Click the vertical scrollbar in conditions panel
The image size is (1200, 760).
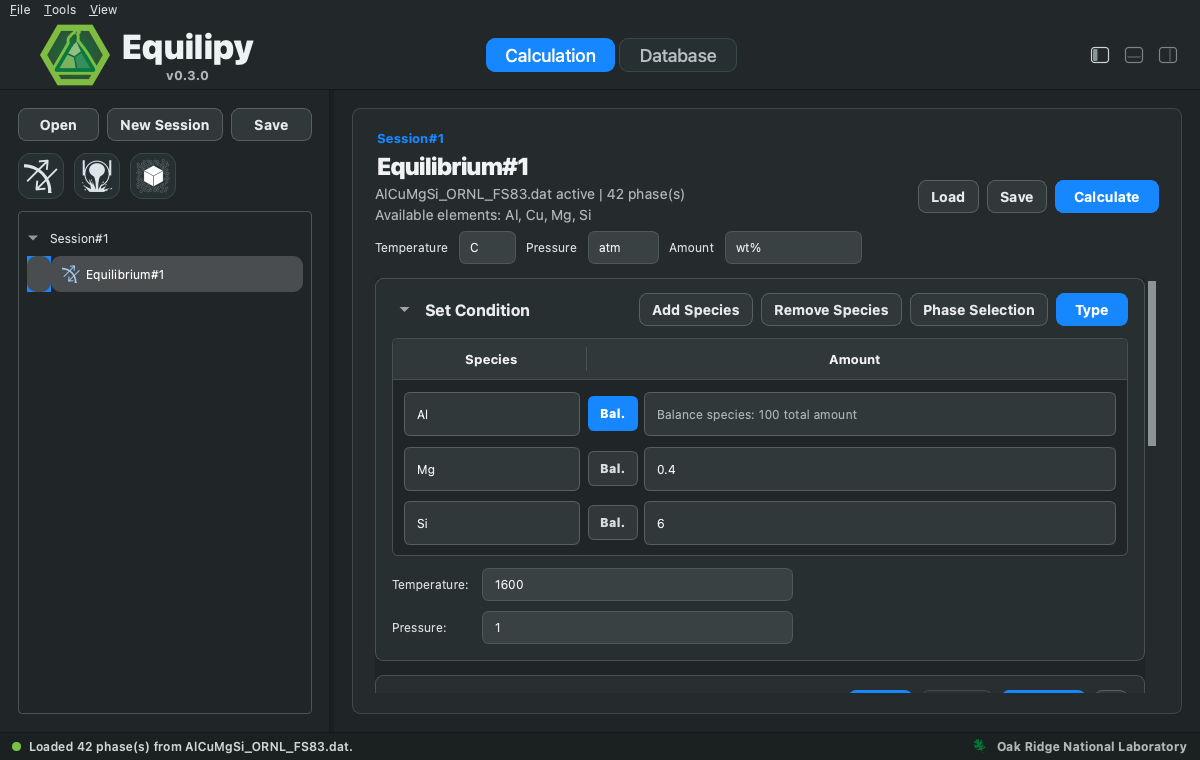coord(1152,364)
